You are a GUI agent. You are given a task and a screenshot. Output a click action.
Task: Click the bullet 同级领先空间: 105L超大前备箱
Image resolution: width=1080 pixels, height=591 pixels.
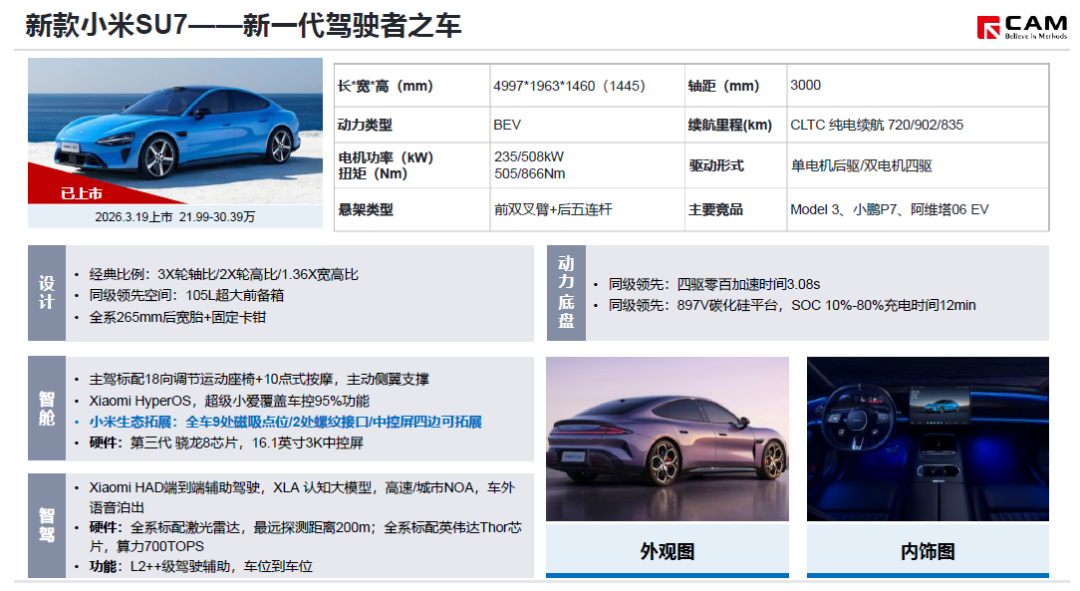pos(186,296)
